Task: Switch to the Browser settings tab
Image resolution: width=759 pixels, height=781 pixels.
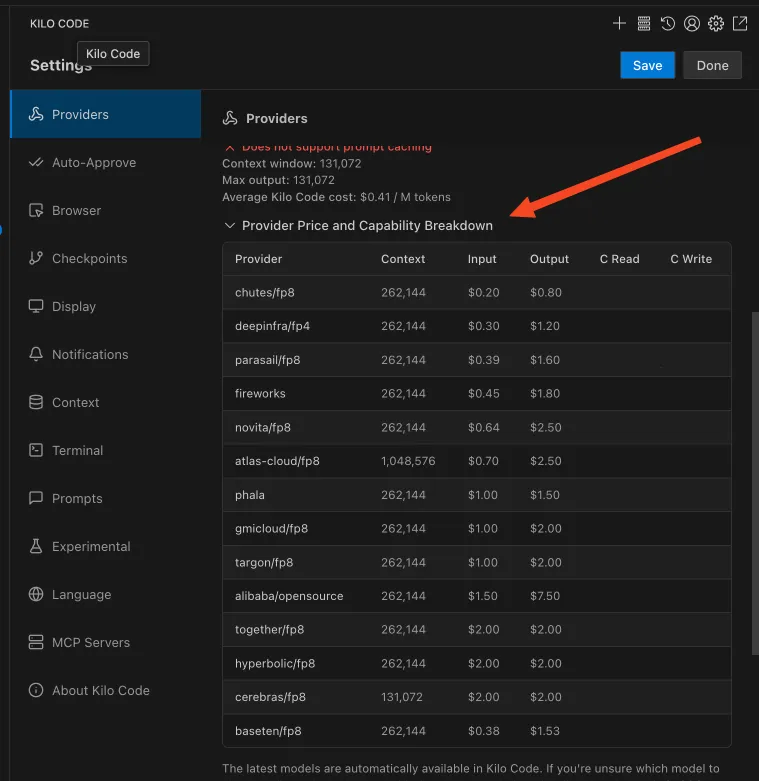Action: point(76,210)
